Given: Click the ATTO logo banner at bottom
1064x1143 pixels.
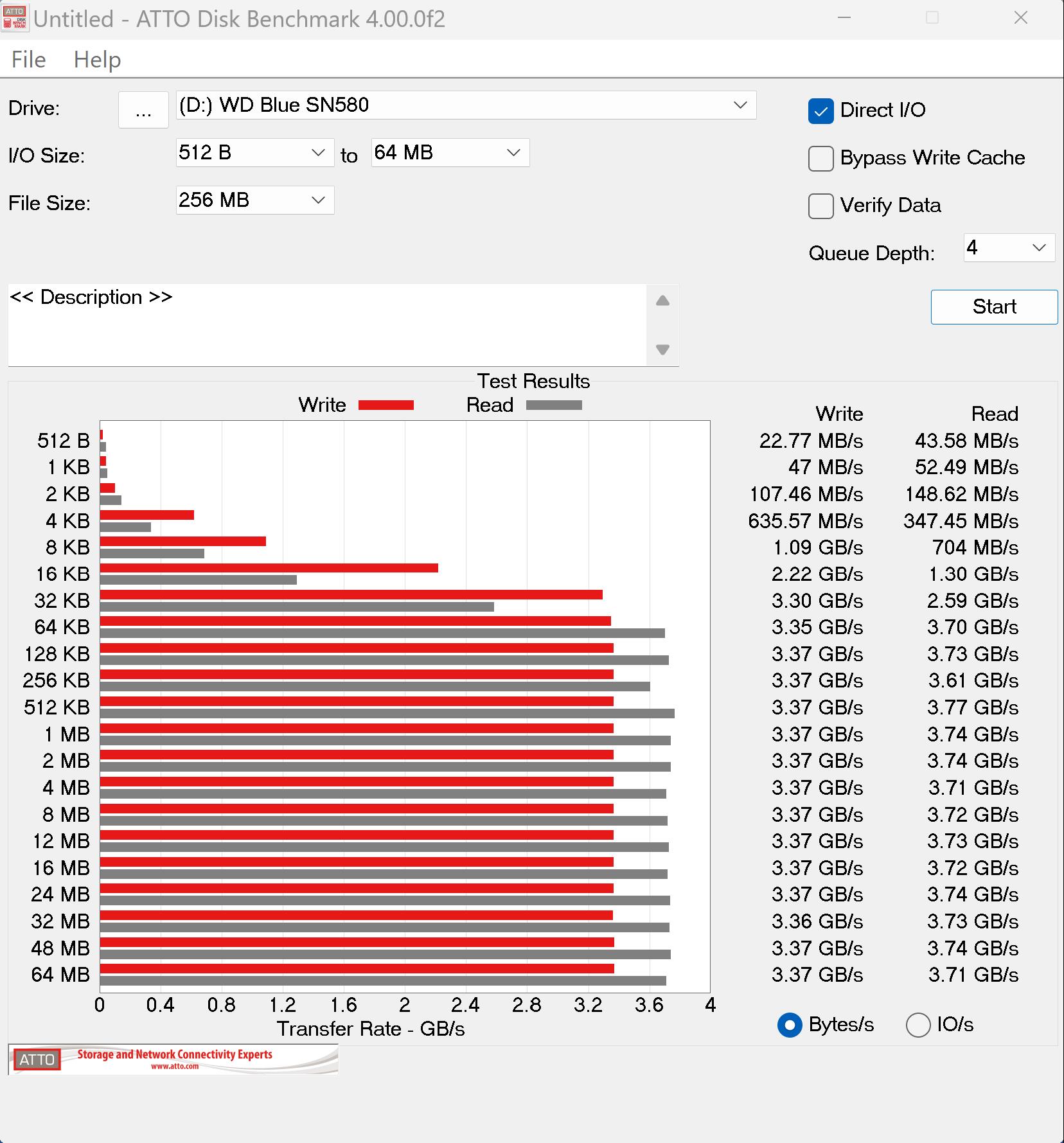Looking at the screenshot, I should [173, 1059].
